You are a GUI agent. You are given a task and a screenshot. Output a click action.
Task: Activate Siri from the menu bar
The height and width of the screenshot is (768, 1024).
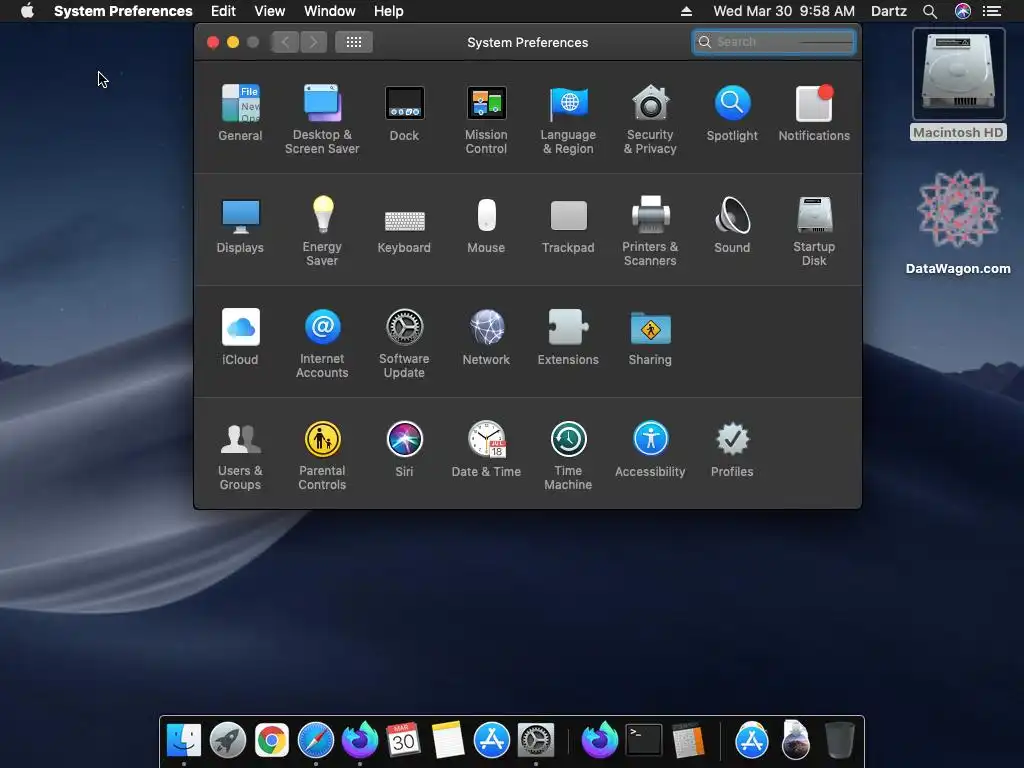pos(963,11)
